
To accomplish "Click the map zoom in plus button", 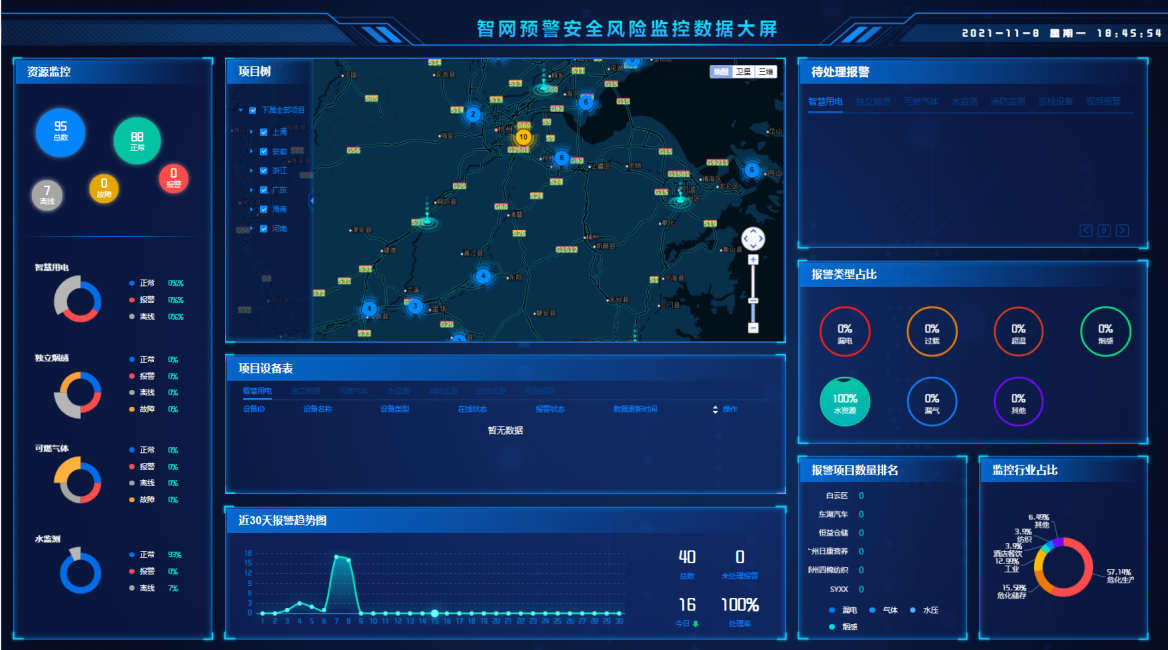I will pyautogui.click(x=753, y=260).
